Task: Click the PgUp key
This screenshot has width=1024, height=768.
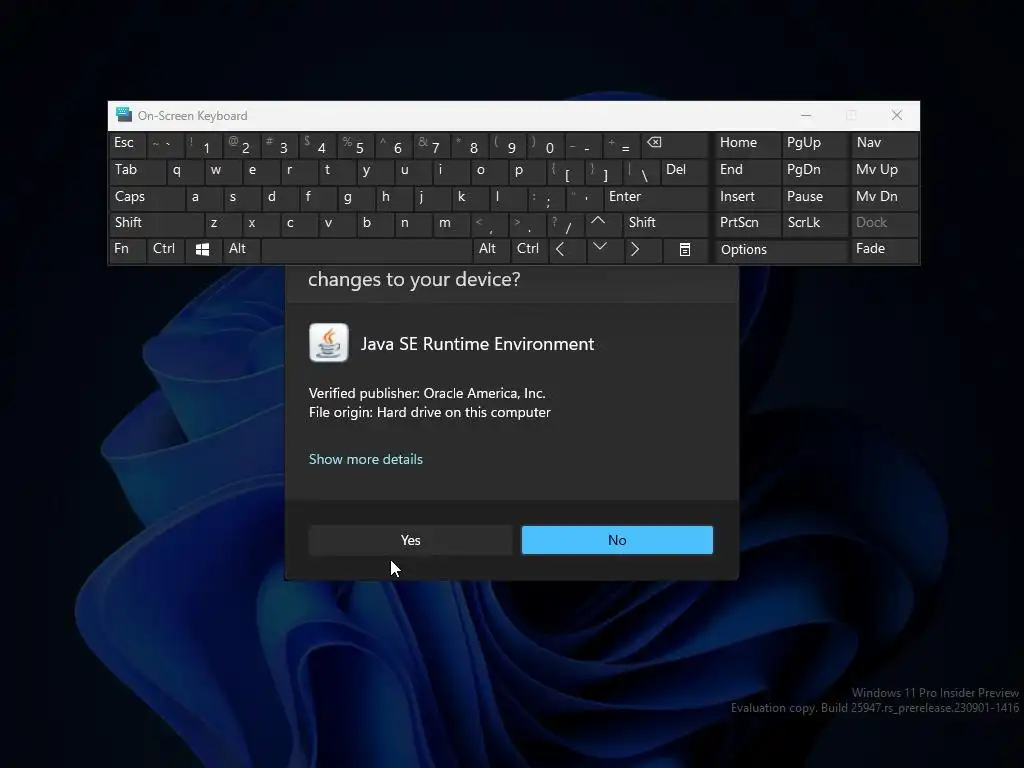Action: coord(815,144)
